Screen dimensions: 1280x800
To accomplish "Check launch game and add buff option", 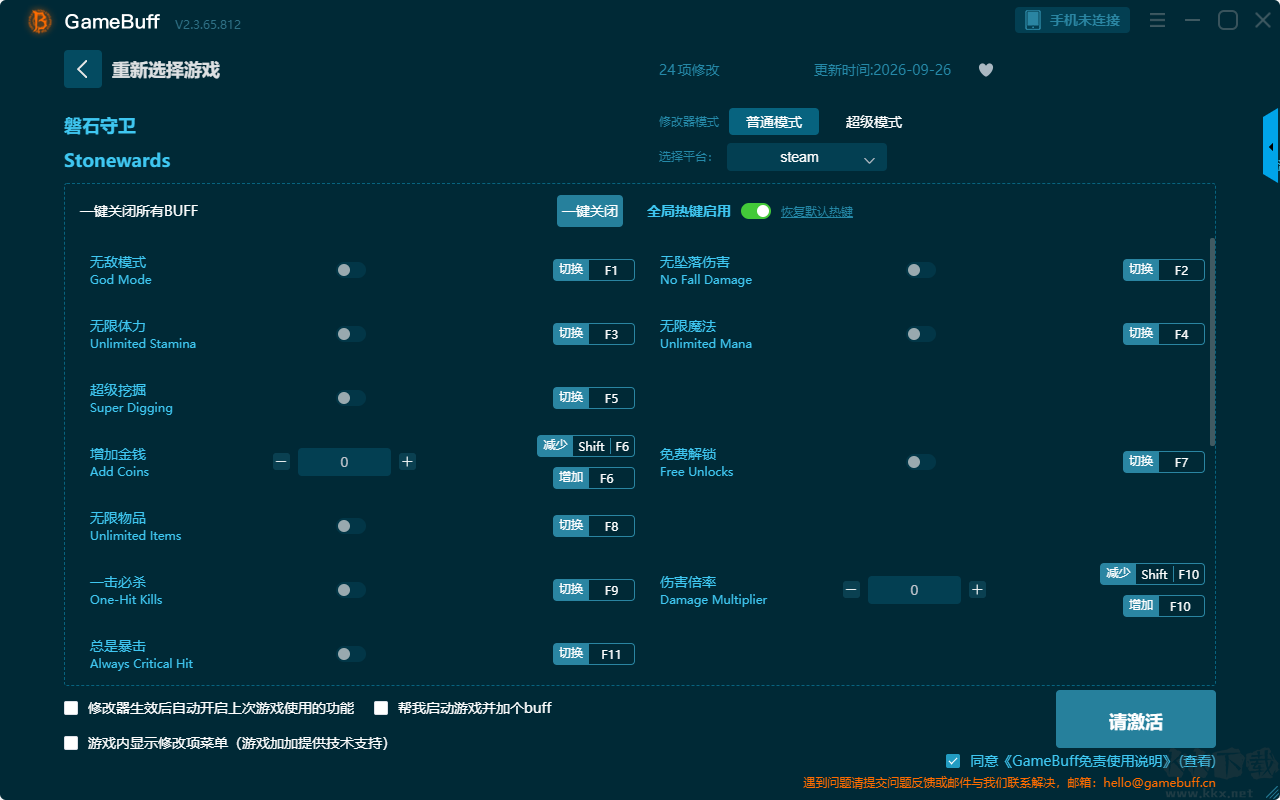I will 381,708.
